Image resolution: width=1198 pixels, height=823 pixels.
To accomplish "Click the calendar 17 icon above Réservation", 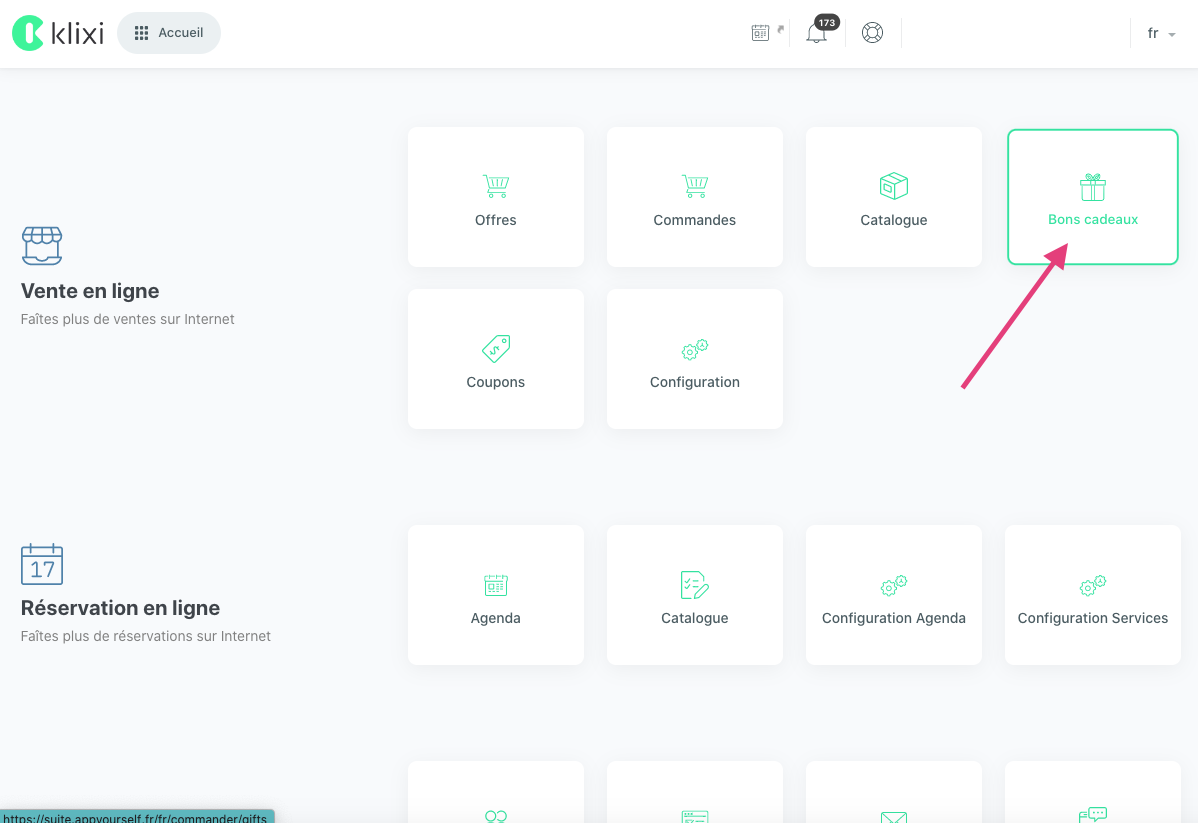I will (x=42, y=564).
